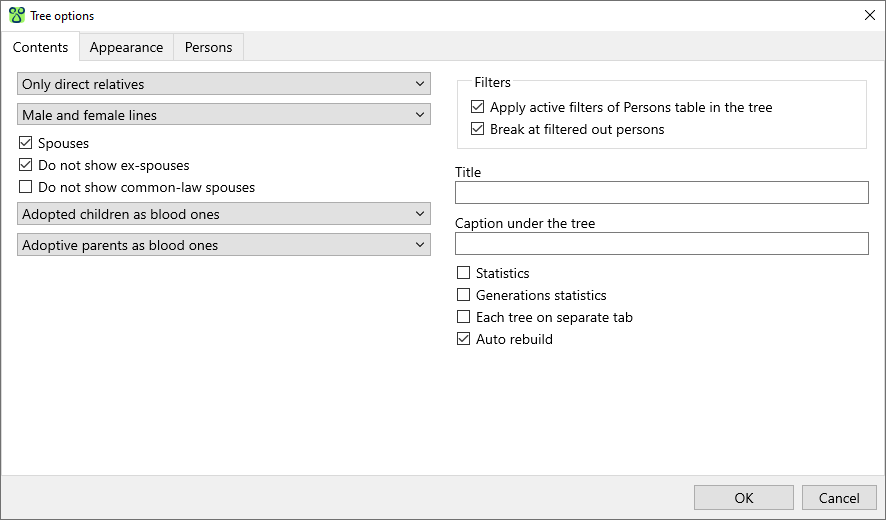Image resolution: width=886 pixels, height=520 pixels.
Task: Switch to the Contents tab
Action: tap(40, 47)
